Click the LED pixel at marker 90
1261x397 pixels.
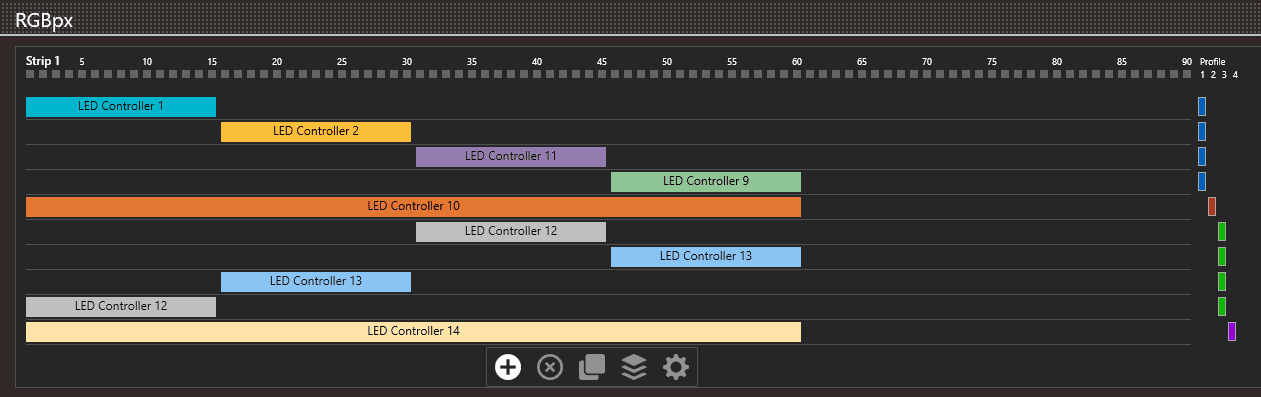[x=1186, y=74]
